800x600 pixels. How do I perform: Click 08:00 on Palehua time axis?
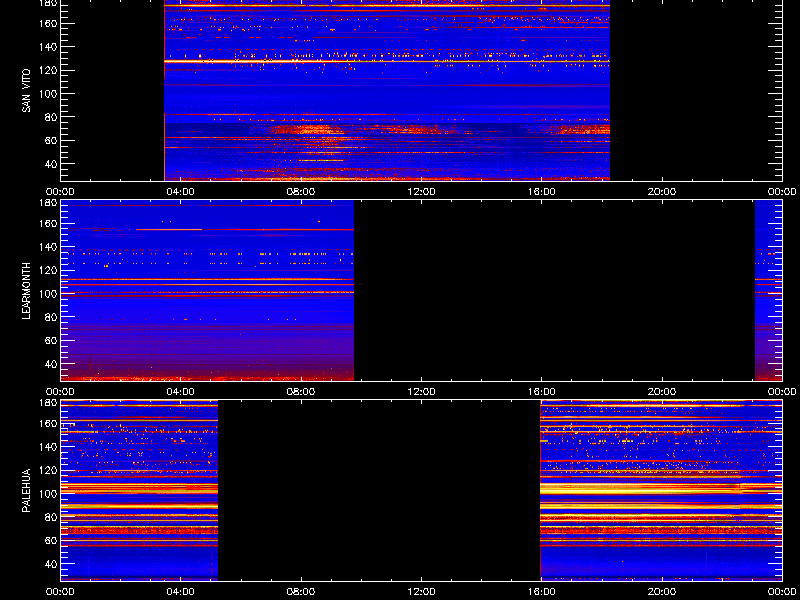[301, 592]
